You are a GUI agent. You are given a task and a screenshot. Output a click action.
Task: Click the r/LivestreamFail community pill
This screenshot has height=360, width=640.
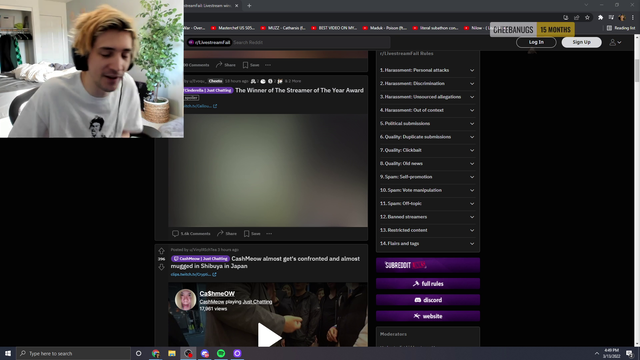(x=209, y=42)
